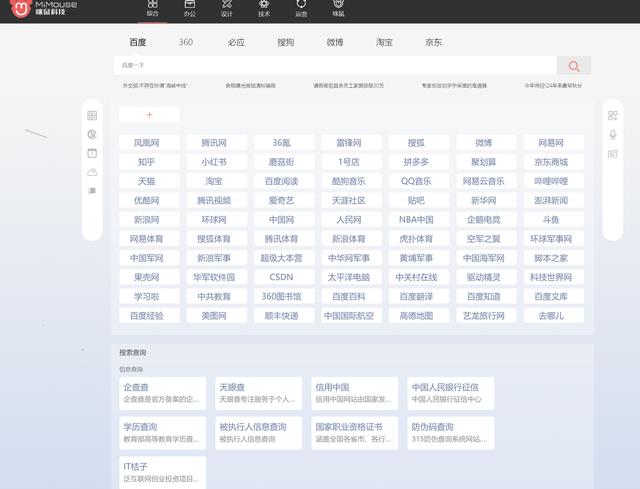
Task: Open the 爱奇艺 link
Action: 284,200
